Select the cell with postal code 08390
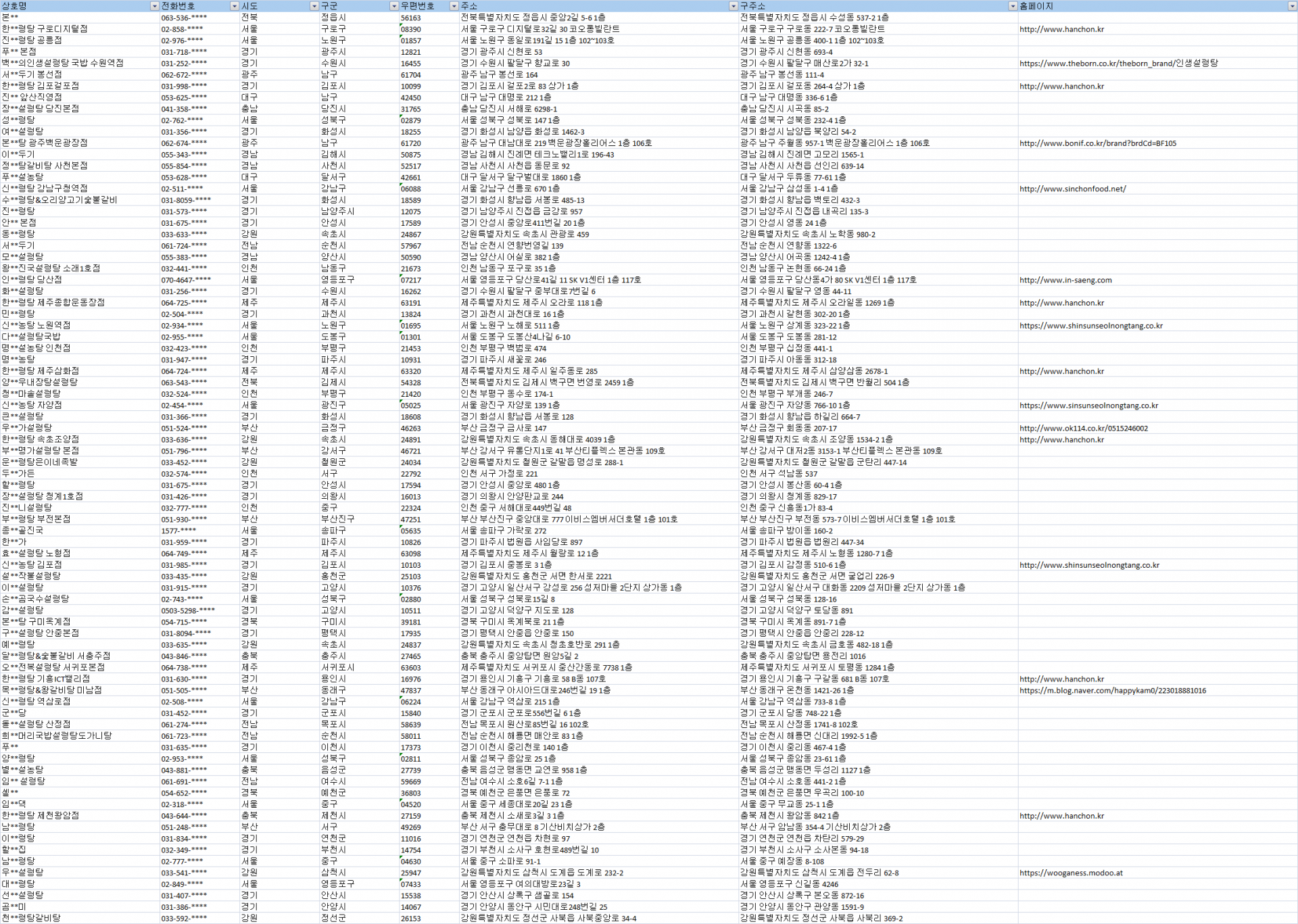This screenshot has height=924, width=1298. pos(411,30)
